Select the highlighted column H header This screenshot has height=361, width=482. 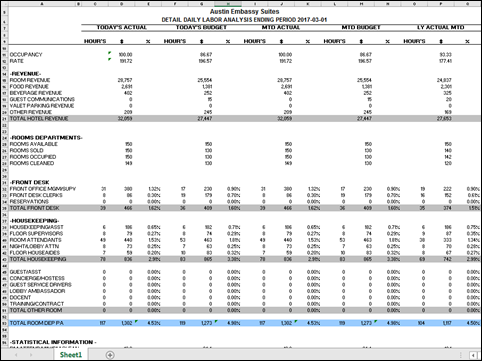pos(228,4)
